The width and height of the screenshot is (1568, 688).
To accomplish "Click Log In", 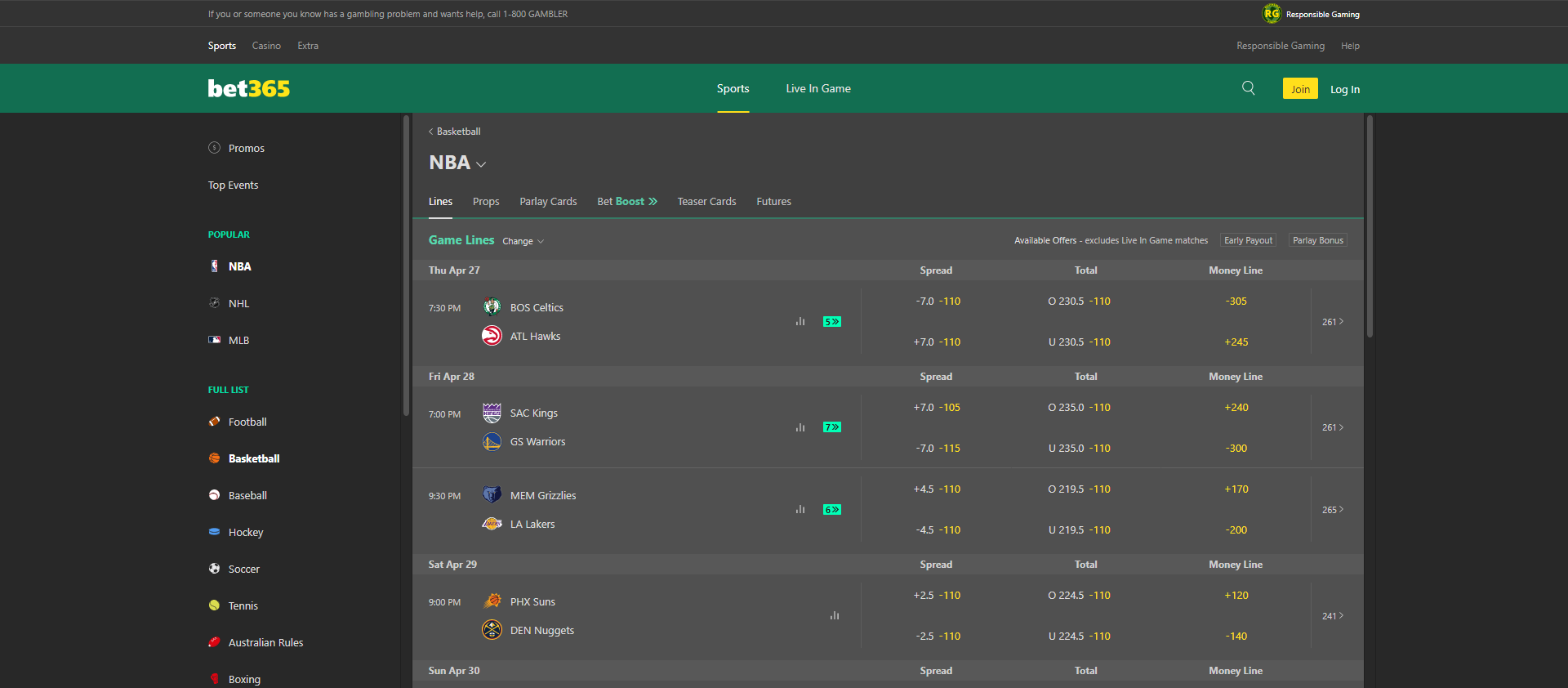I will pos(1345,90).
